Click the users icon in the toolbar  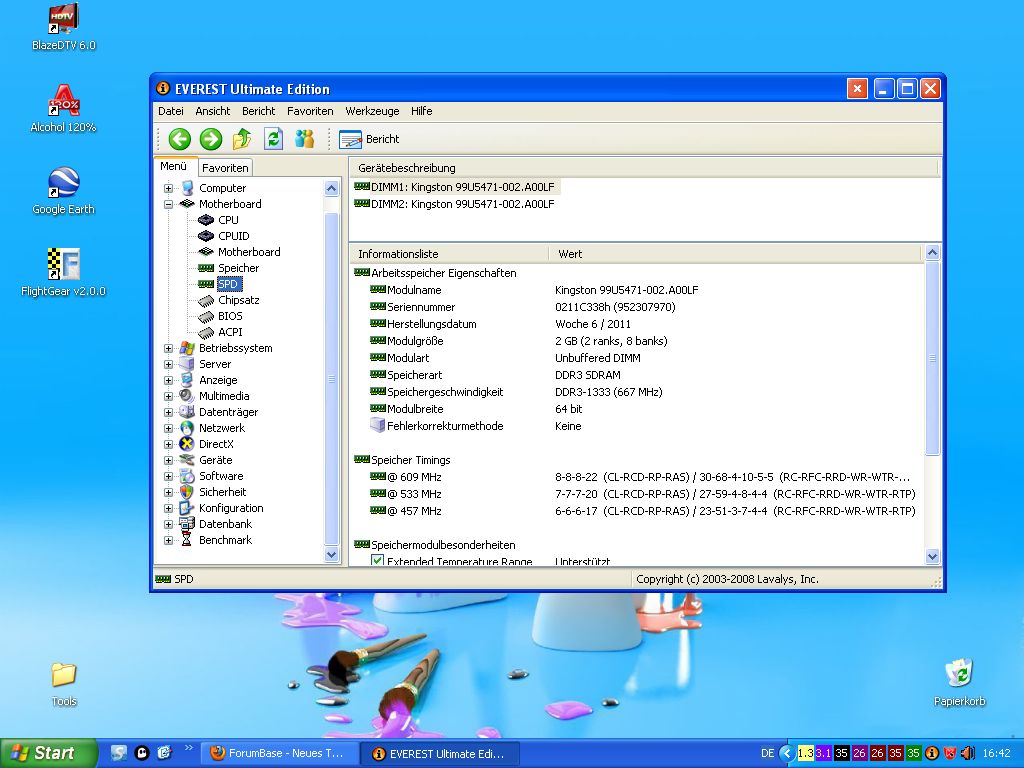[x=304, y=138]
